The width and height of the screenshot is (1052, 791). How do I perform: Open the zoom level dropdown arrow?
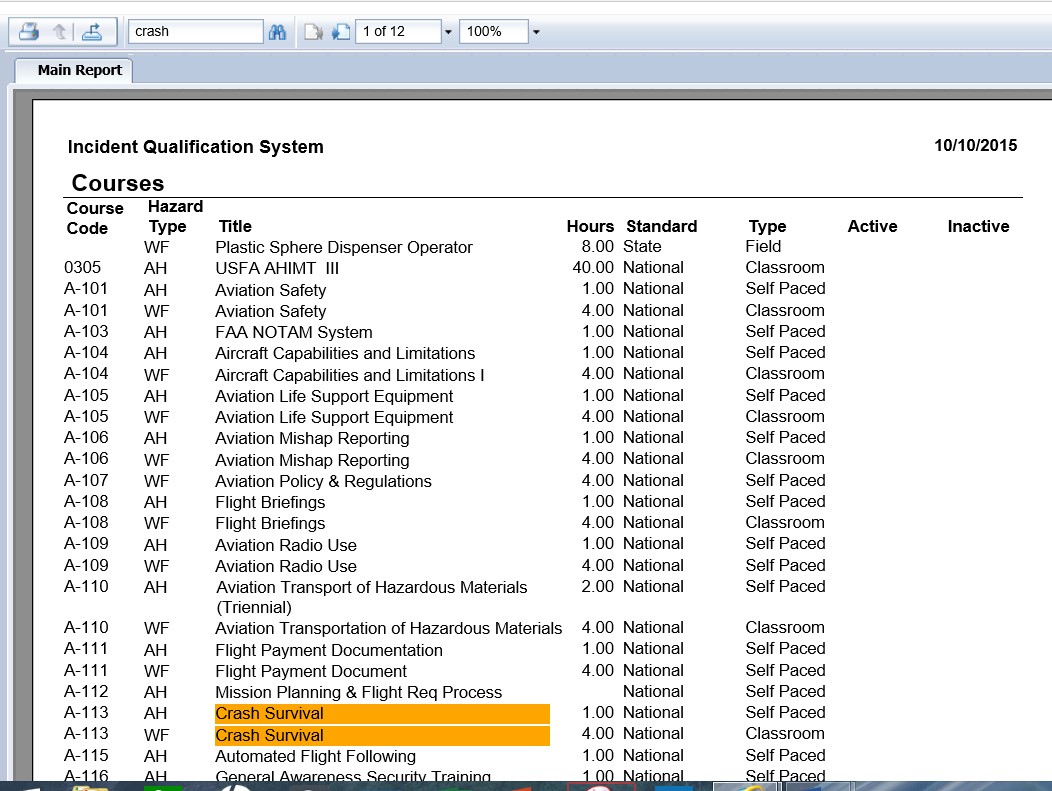coord(536,32)
